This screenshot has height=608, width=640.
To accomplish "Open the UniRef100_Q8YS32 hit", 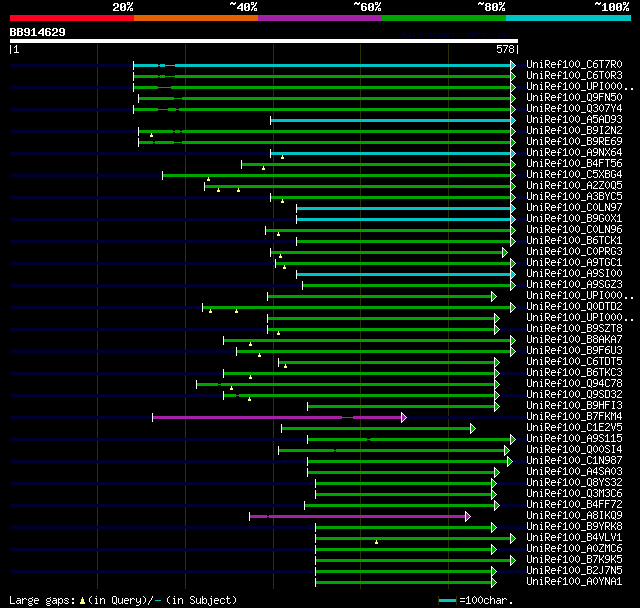I will 574,483.
